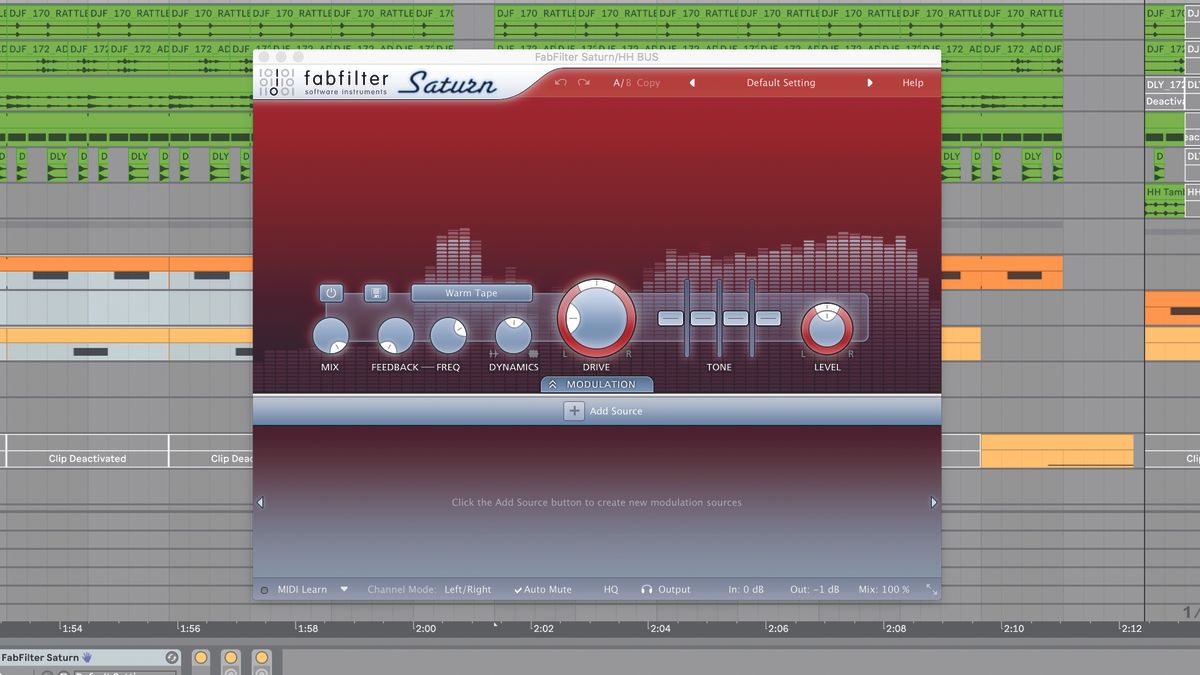The height and width of the screenshot is (675, 1200).
Task: Click the redo arrow in Saturn's header
Action: click(x=582, y=83)
